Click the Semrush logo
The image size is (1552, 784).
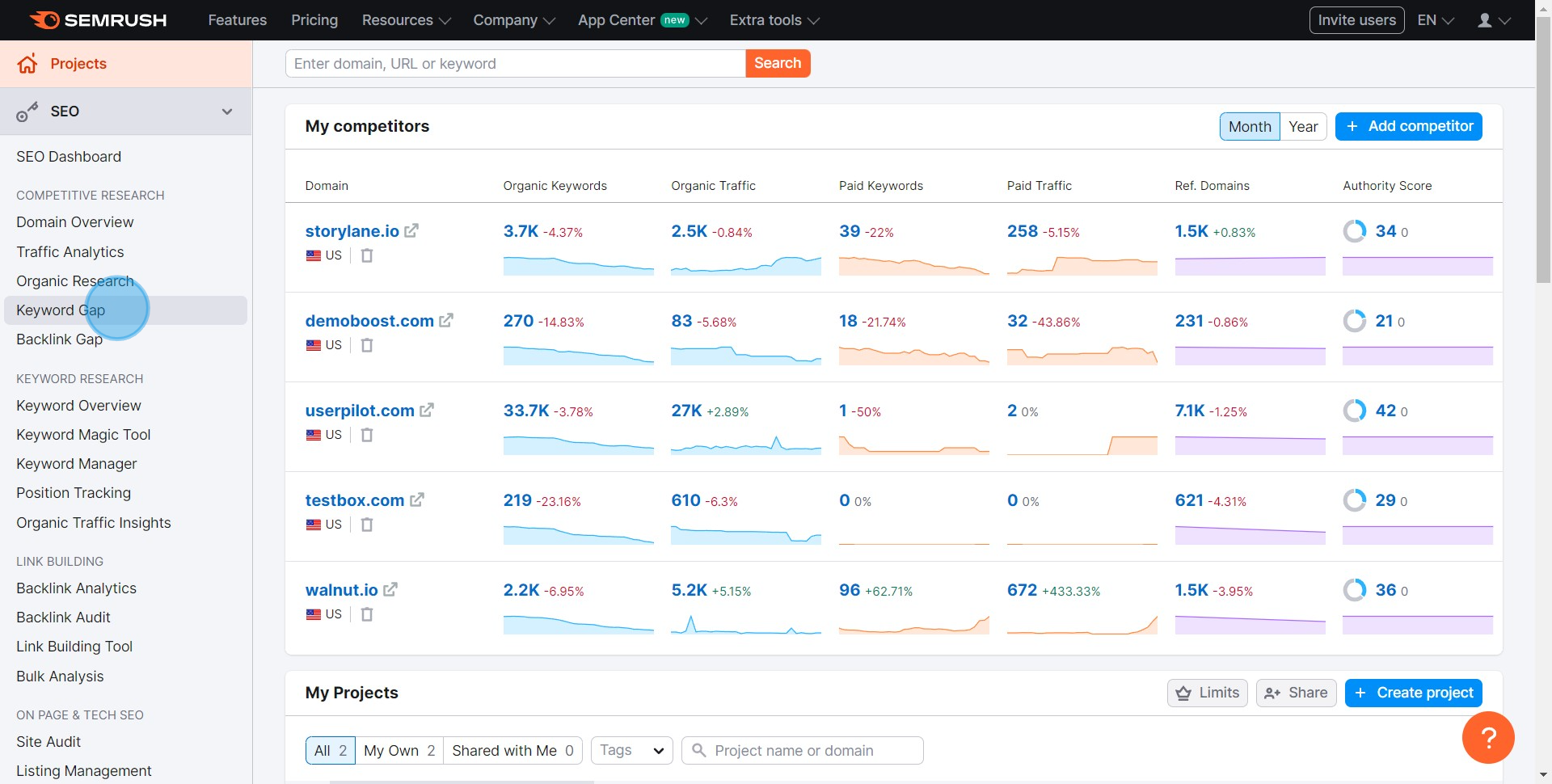[x=98, y=20]
